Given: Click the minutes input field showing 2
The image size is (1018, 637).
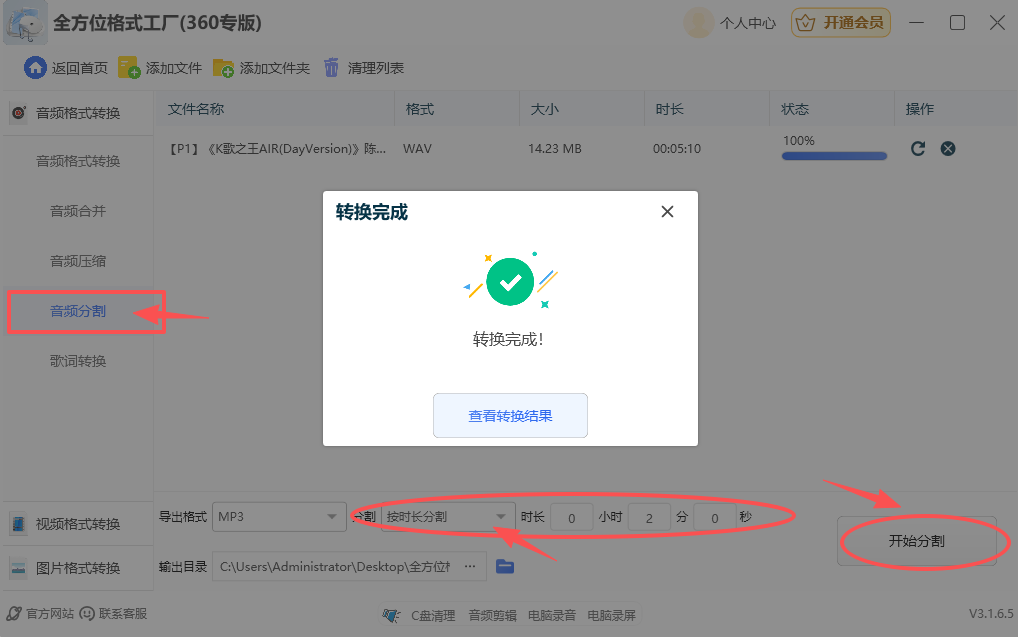Looking at the screenshot, I should [648, 517].
